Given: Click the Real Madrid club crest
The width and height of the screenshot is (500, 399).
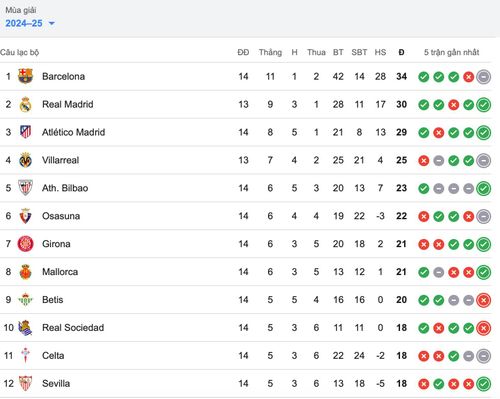Looking at the screenshot, I should click(25, 104).
